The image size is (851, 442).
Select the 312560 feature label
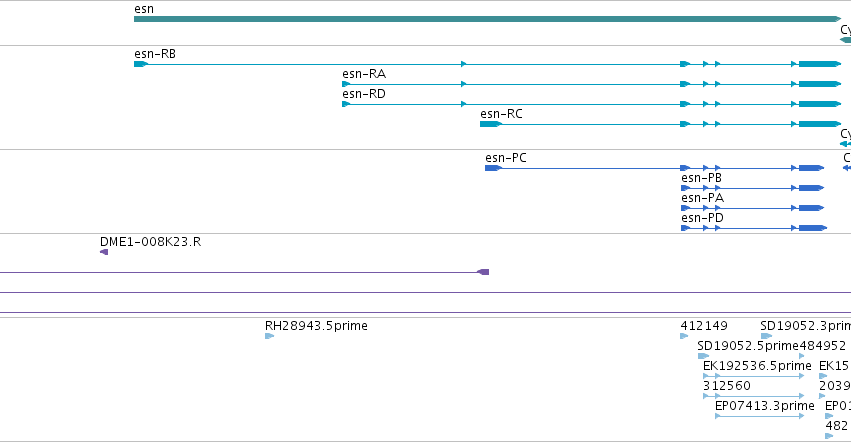point(727,386)
